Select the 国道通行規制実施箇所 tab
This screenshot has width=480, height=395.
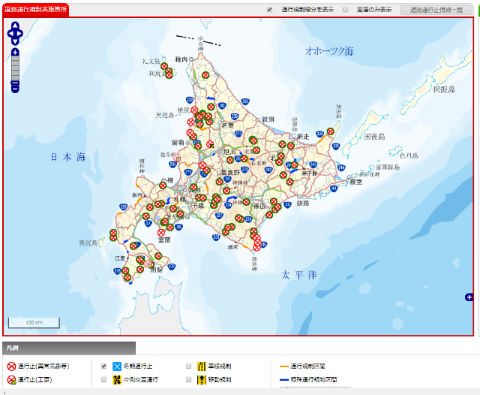pos(36,9)
